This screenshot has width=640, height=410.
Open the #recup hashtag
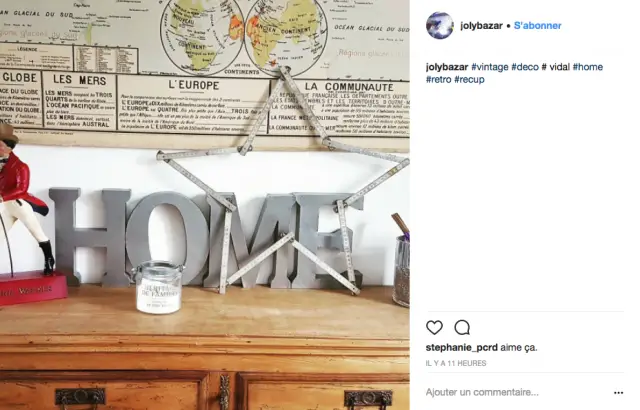pyautogui.click(x=469, y=79)
